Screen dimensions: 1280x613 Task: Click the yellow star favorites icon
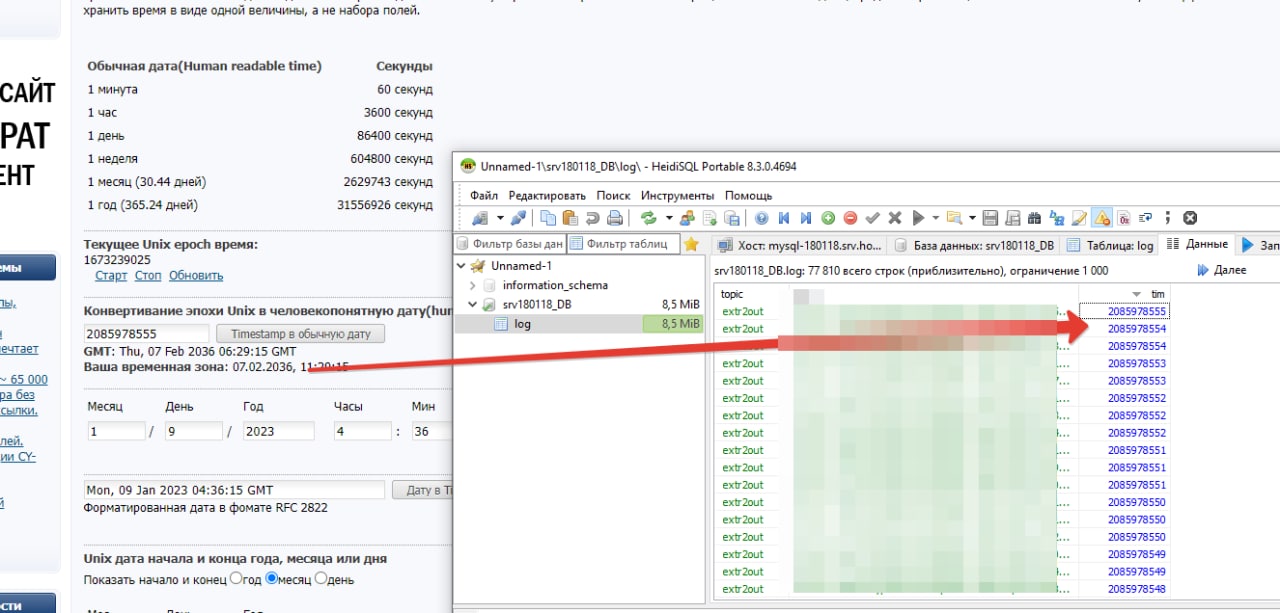(x=691, y=244)
